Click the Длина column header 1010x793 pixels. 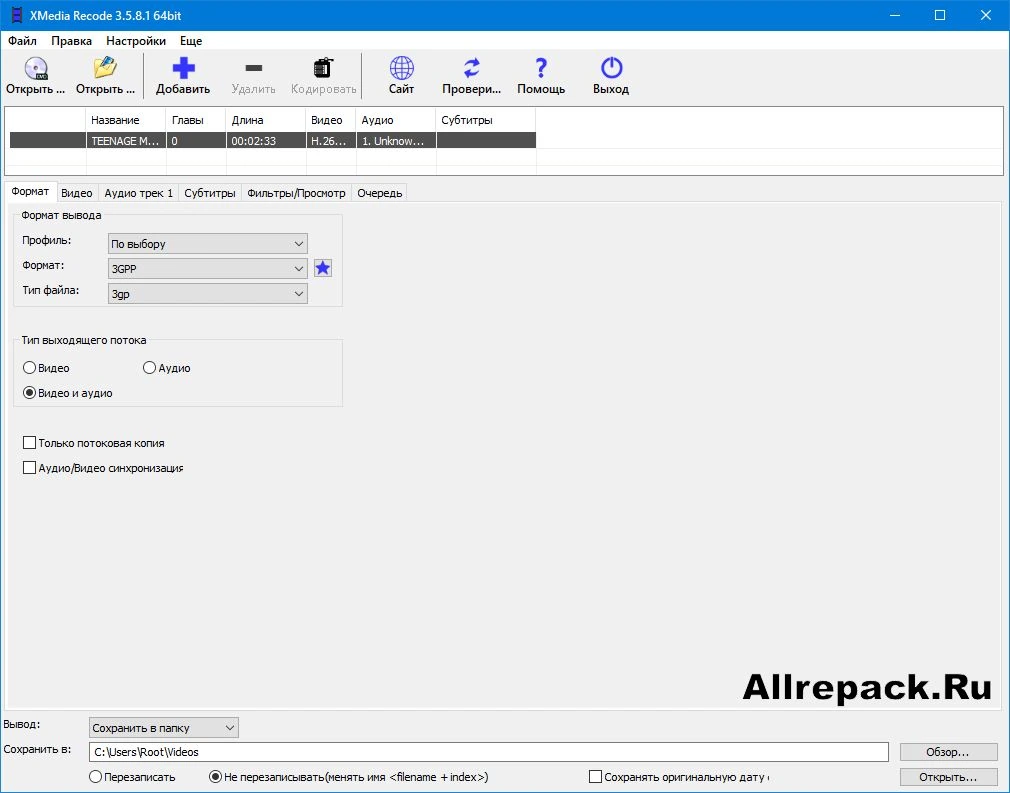pyautogui.click(x=265, y=120)
